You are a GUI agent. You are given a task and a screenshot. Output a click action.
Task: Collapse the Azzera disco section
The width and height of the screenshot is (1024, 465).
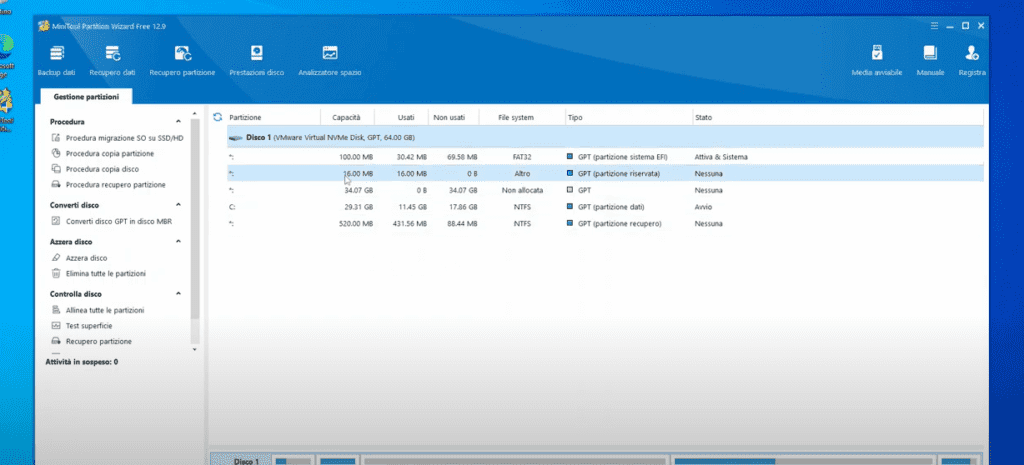[x=179, y=242]
